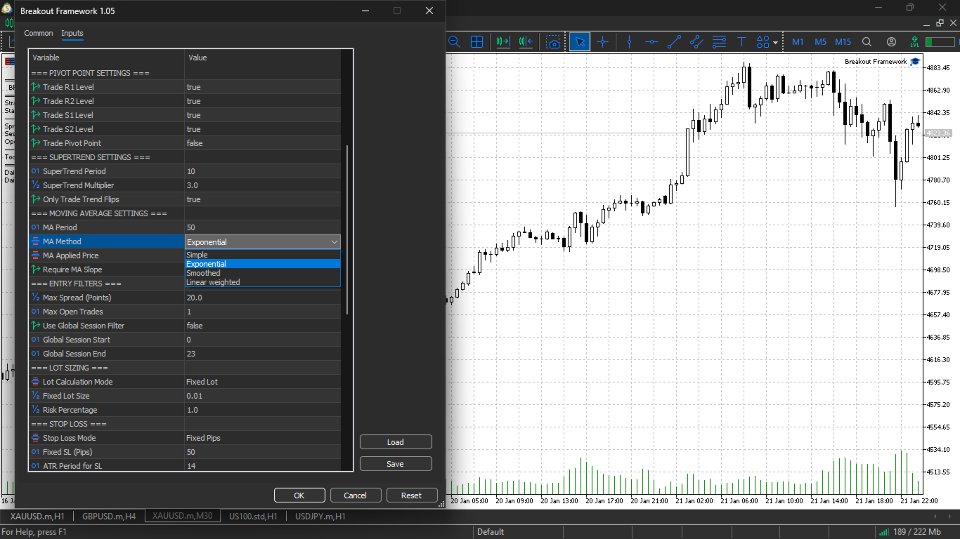960x539 pixels.
Task: Toggle Trade S2 Level value true
Action: (262, 129)
